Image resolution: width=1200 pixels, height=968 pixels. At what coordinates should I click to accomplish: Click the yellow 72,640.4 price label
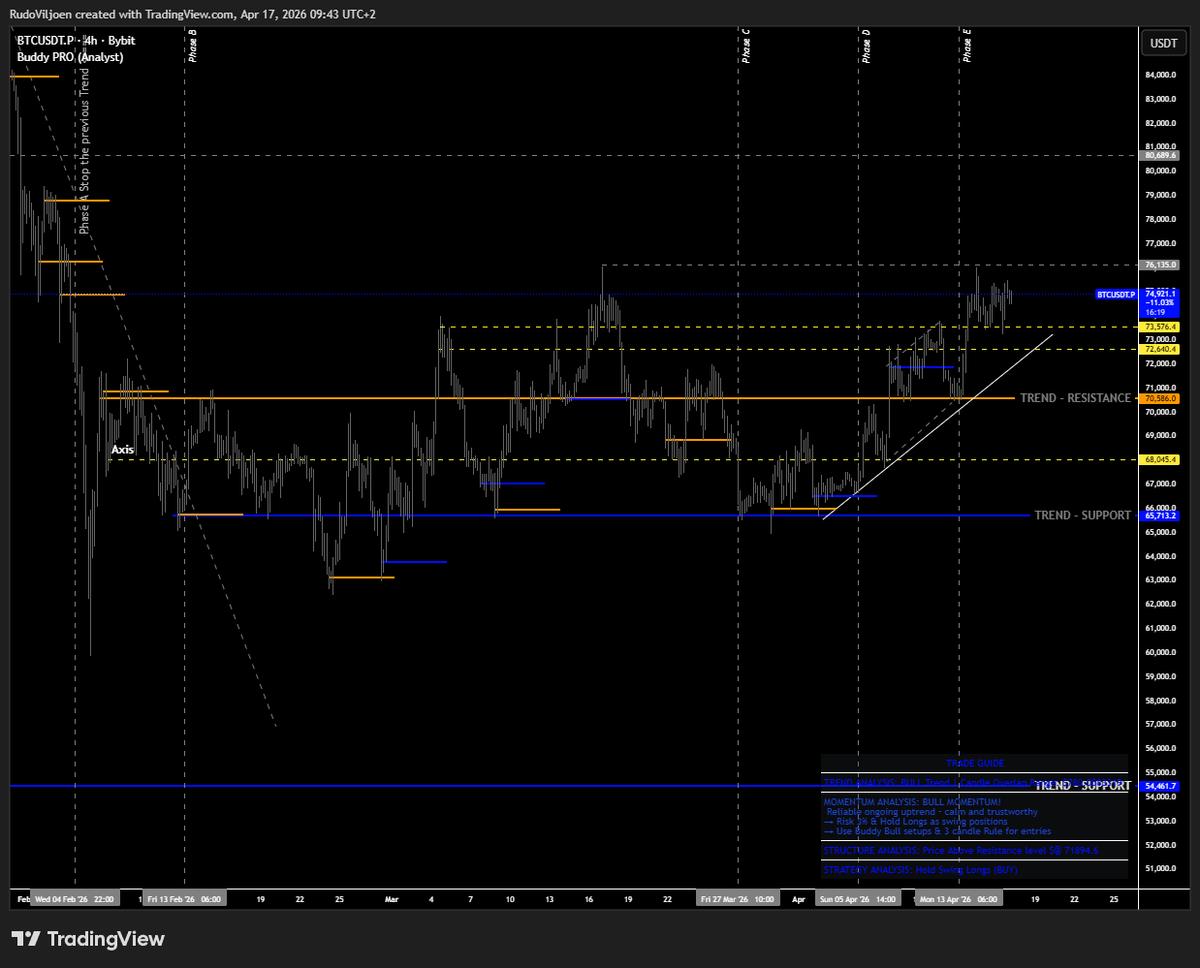(1160, 349)
